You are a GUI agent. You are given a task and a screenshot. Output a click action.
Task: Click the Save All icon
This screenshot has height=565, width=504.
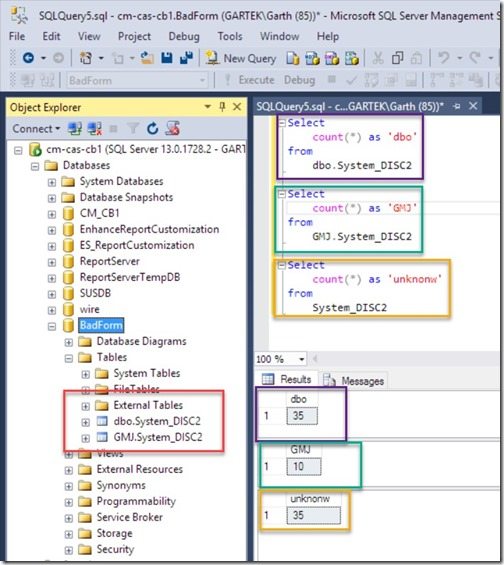click(x=186, y=58)
